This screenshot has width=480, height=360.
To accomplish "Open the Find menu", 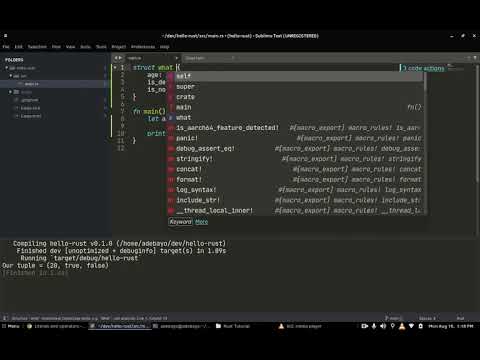I will [x=56, y=47].
